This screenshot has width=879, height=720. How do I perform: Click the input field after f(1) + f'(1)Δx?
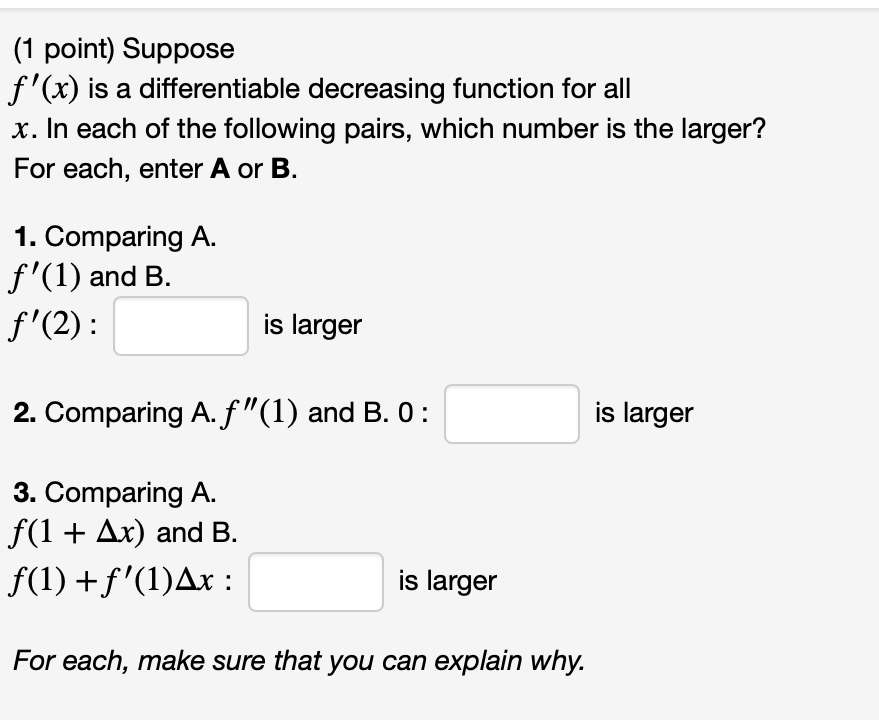point(315,581)
